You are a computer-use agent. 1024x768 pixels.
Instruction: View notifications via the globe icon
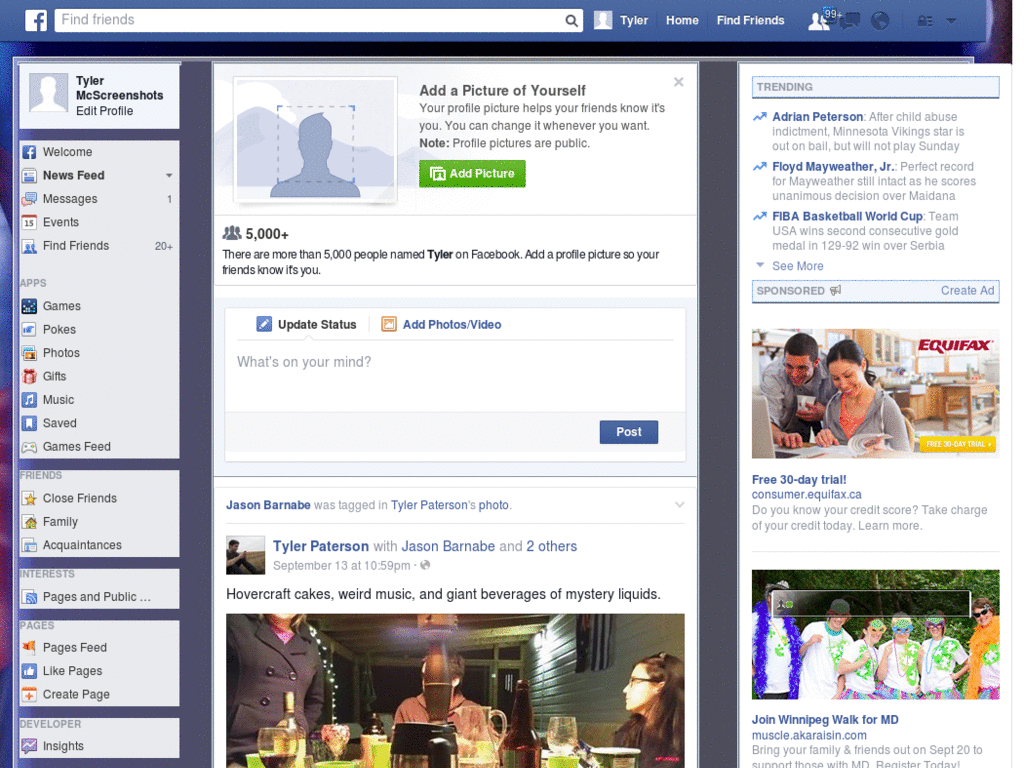tap(880, 20)
